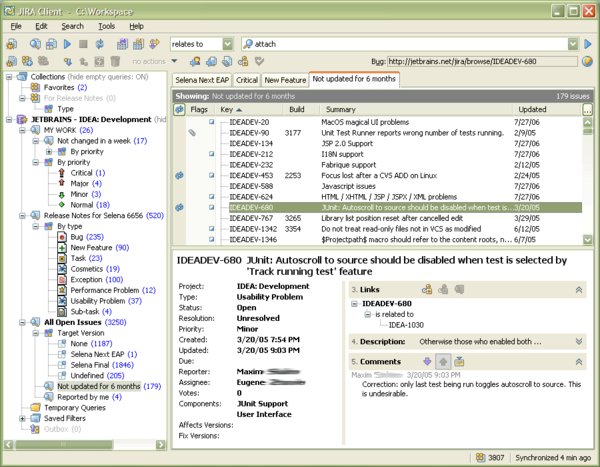Collapse the MY WORK tree node

tap(21, 130)
